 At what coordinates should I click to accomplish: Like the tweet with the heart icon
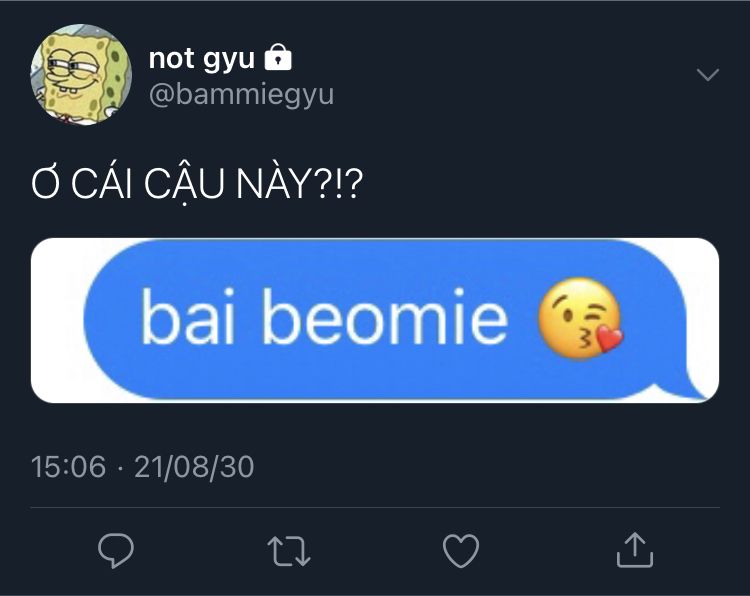tap(461, 551)
